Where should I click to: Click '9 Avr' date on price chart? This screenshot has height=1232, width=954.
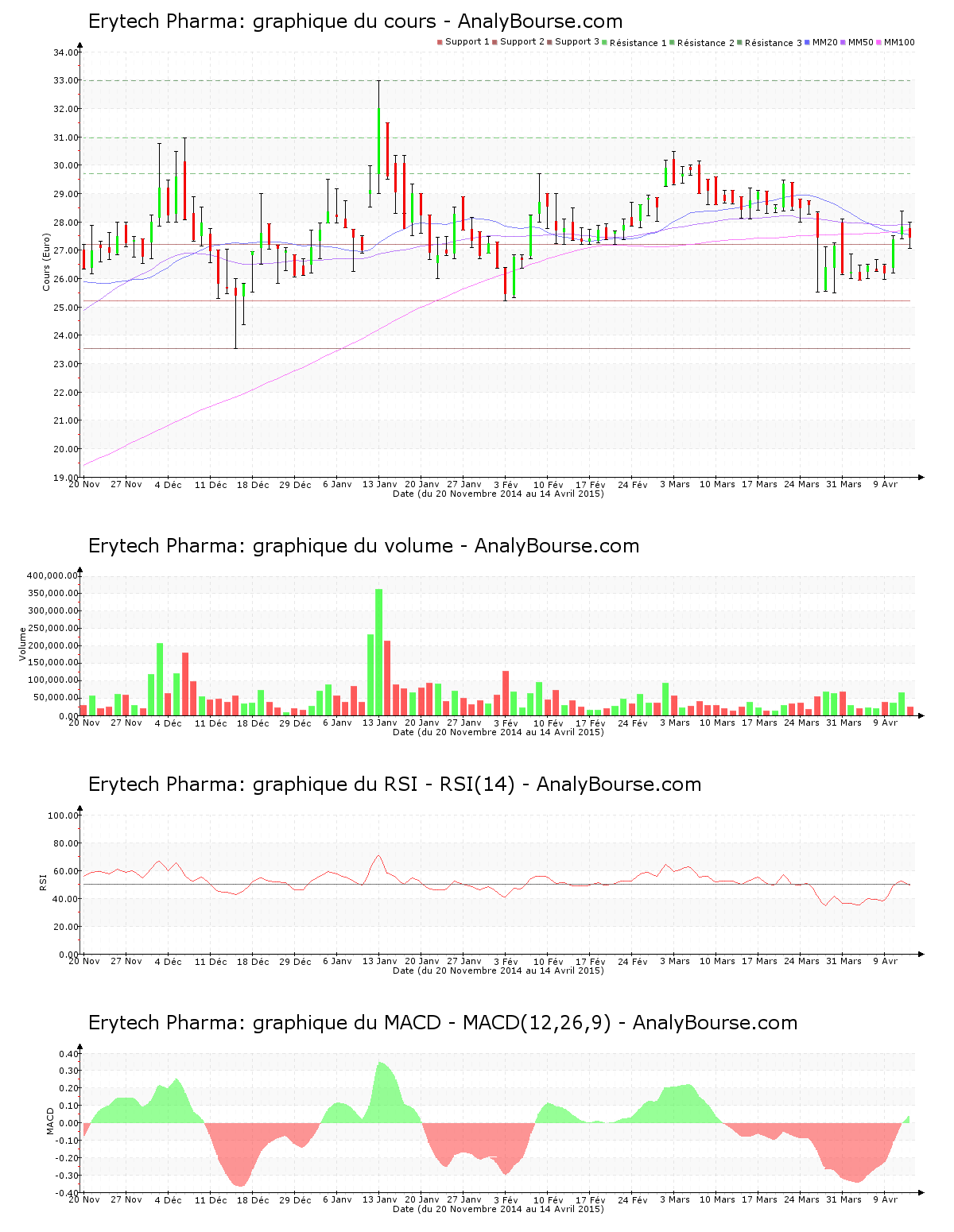[x=886, y=484]
